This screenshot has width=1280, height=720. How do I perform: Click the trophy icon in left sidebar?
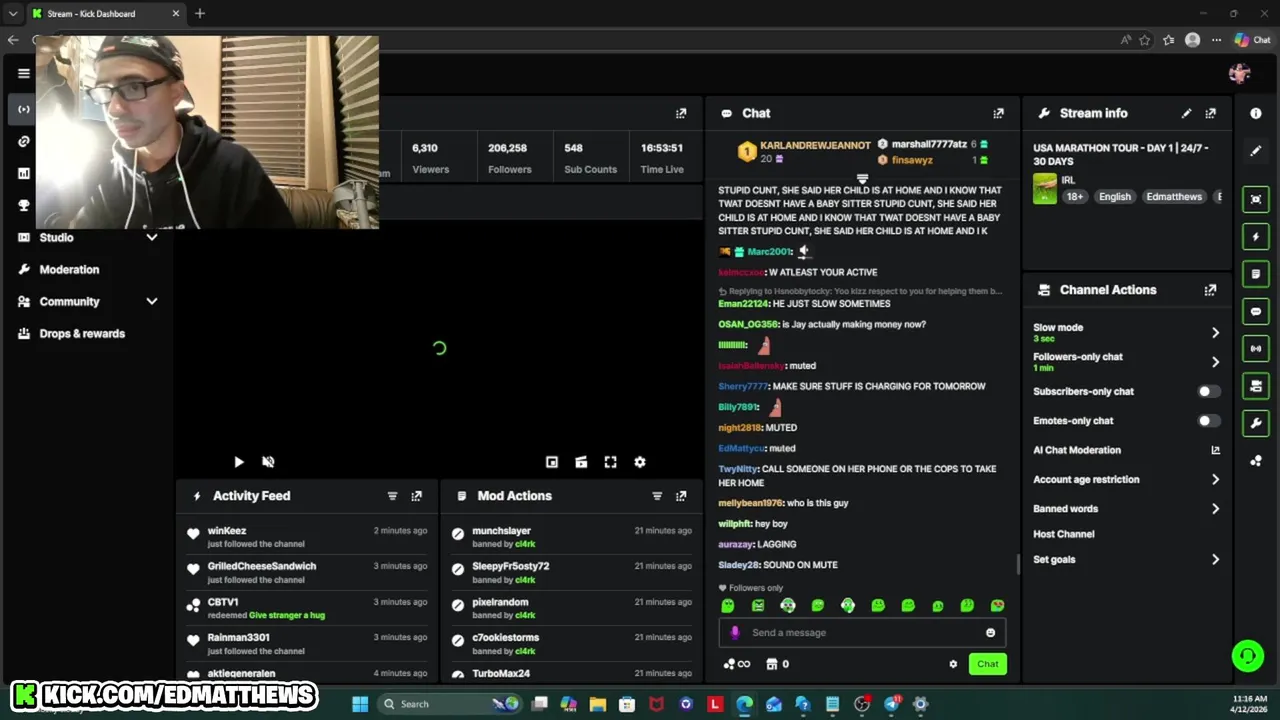tap(24, 205)
